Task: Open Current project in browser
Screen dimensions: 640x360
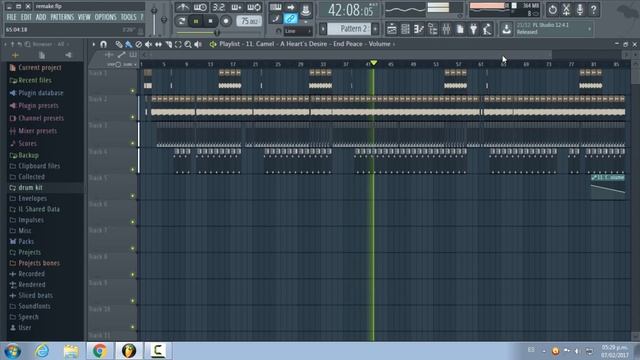Action: point(40,68)
